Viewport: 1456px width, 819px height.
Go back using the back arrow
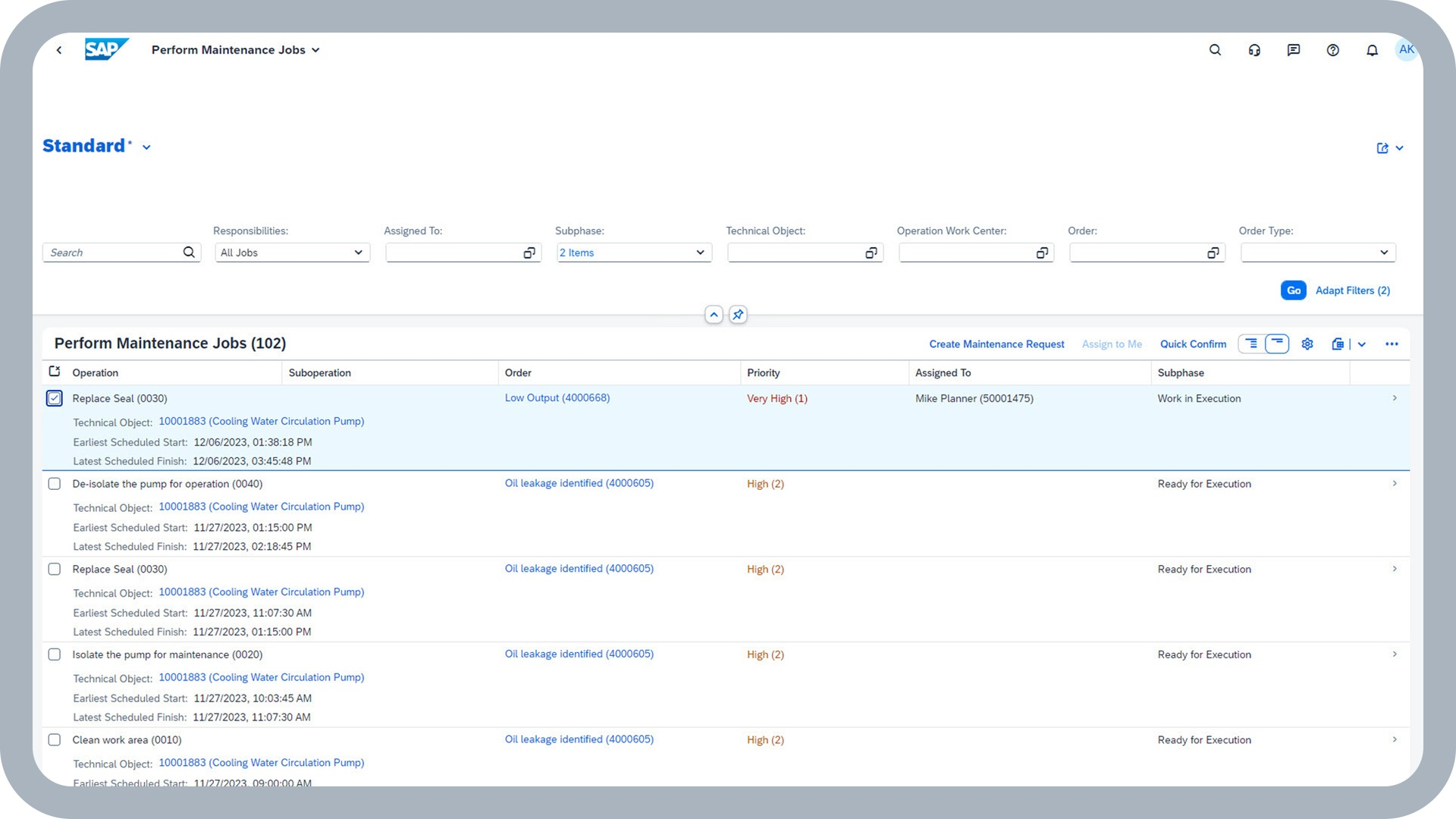click(59, 50)
